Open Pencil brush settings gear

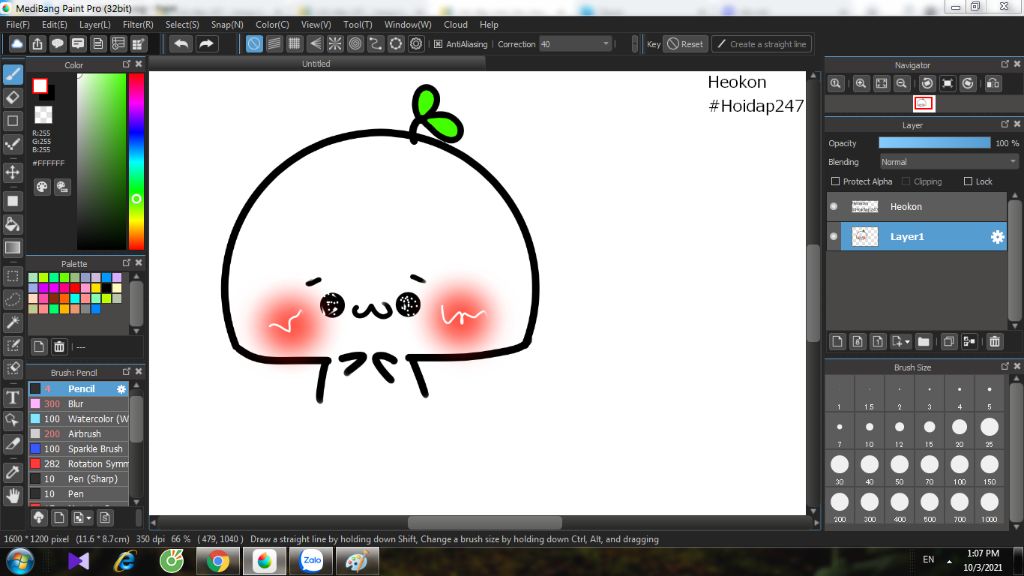coord(121,389)
